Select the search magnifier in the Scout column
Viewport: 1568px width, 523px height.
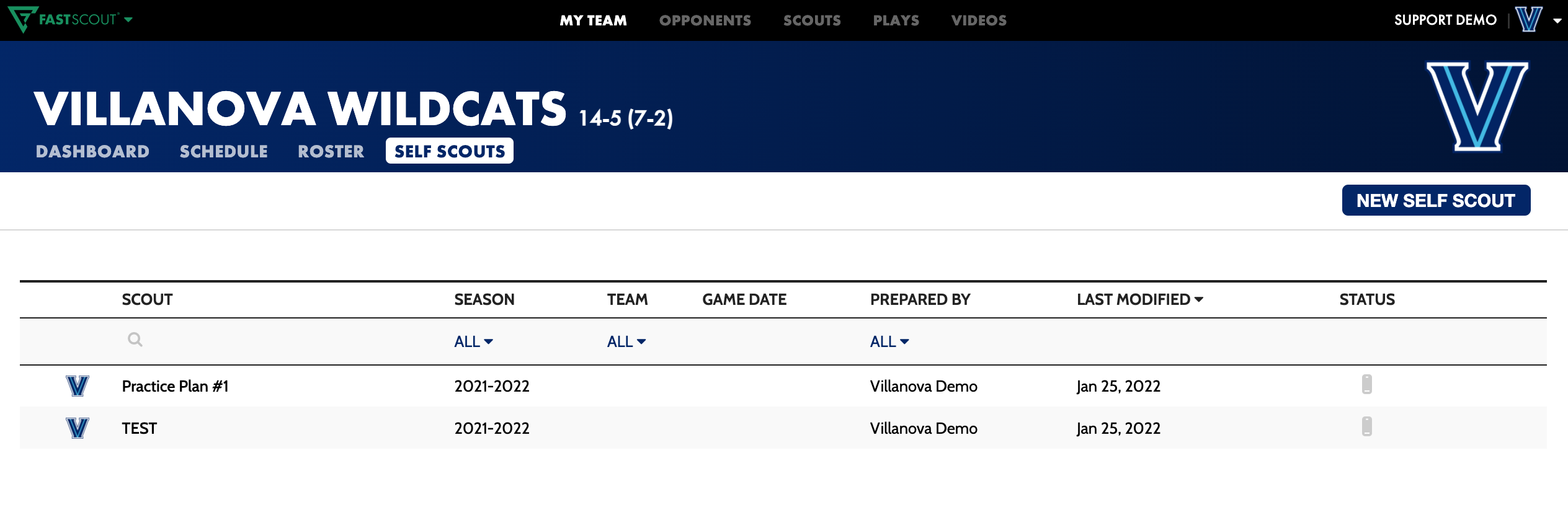pyautogui.click(x=134, y=340)
